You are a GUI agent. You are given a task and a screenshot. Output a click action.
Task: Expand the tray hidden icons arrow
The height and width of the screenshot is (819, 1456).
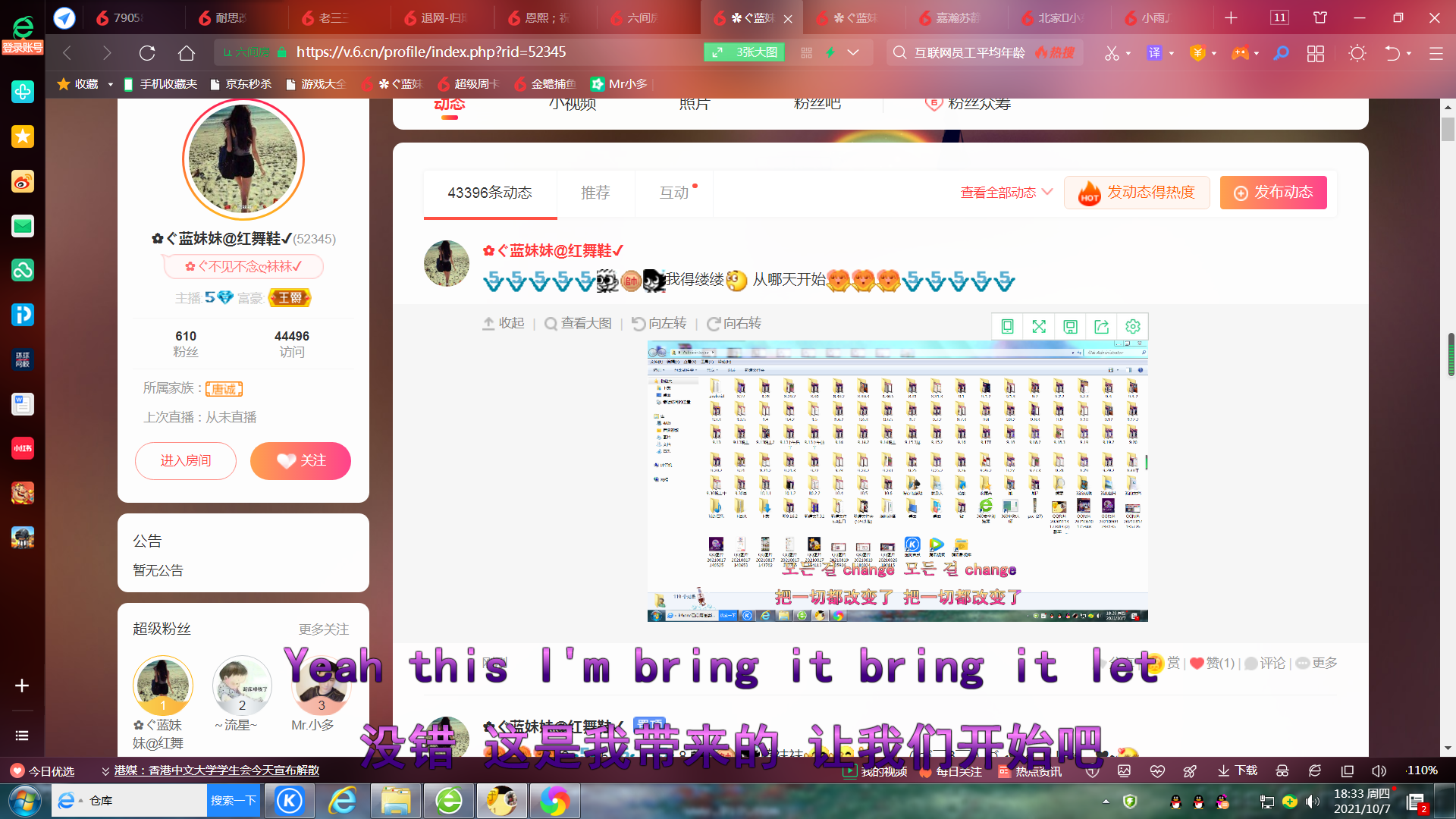point(1106,801)
